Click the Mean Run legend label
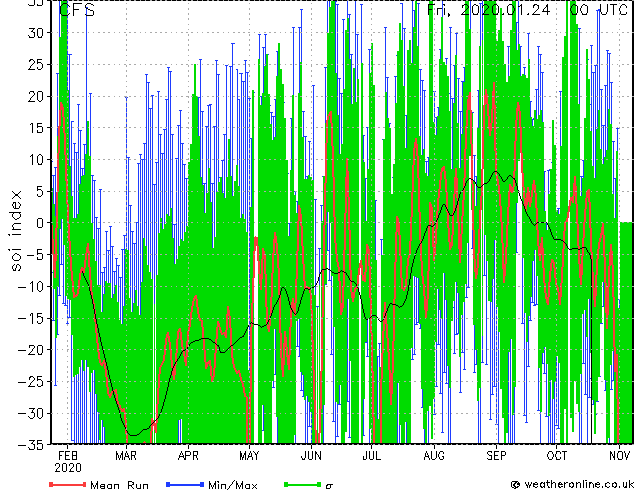This screenshot has height=490, width=634. (119, 485)
